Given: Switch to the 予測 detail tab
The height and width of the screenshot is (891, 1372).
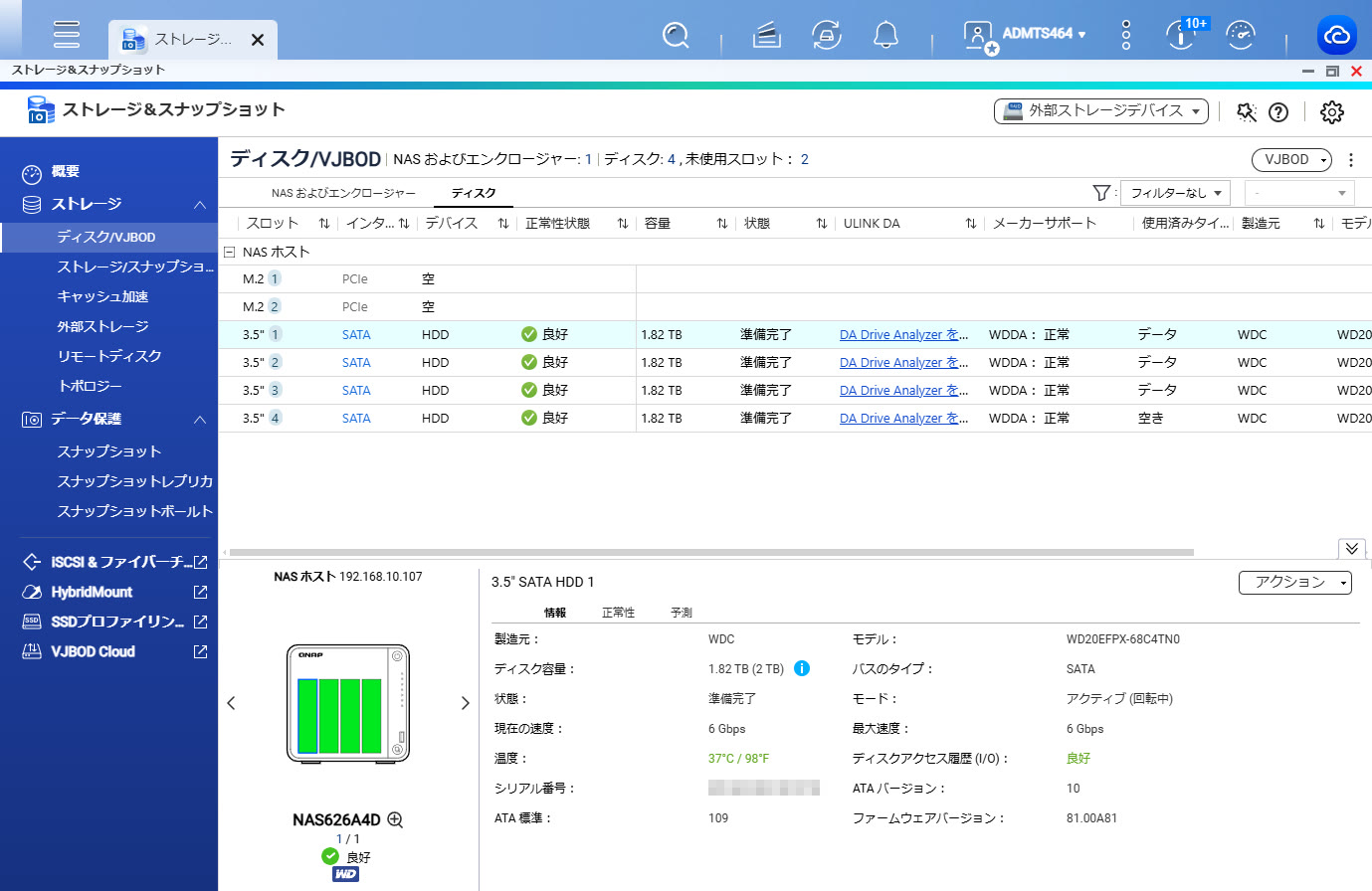Looking at the screenshot, I should (x=682, y=613).
